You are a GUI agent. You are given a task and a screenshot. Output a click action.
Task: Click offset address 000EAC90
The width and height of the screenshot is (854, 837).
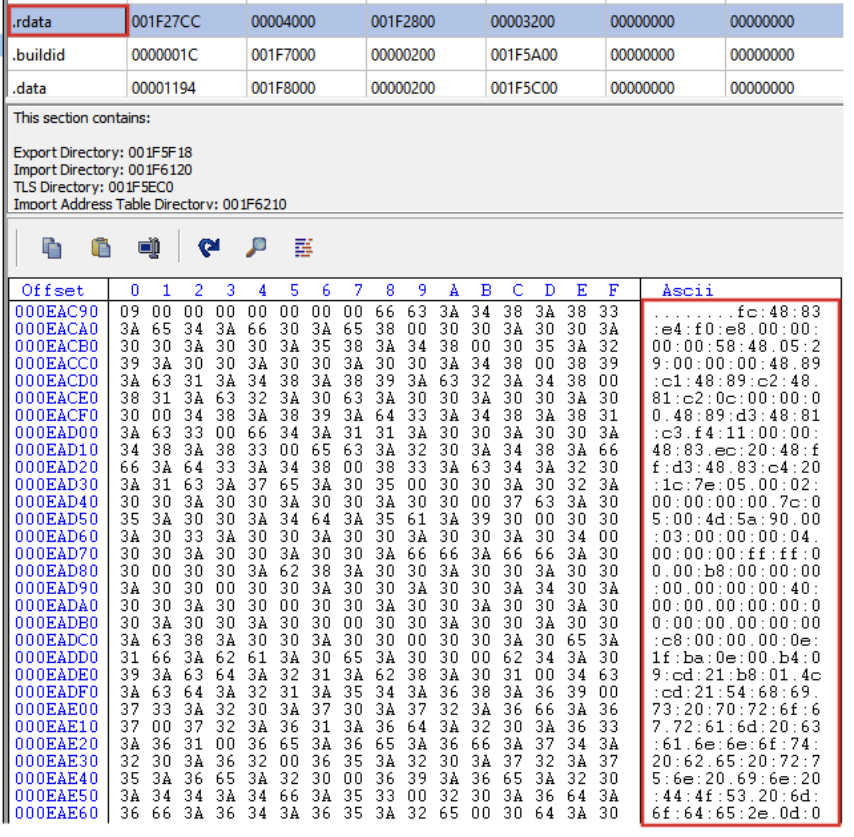coord(57,311)
